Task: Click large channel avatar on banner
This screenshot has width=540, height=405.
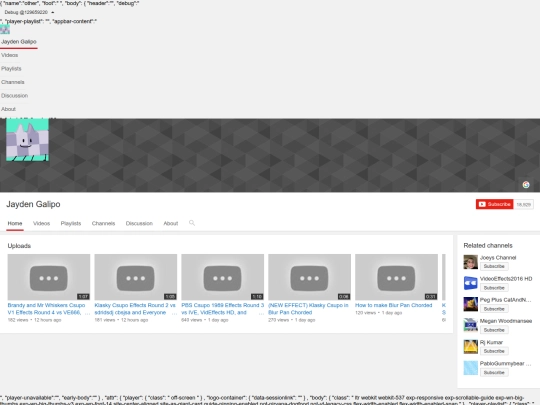Action: [27, 139]
